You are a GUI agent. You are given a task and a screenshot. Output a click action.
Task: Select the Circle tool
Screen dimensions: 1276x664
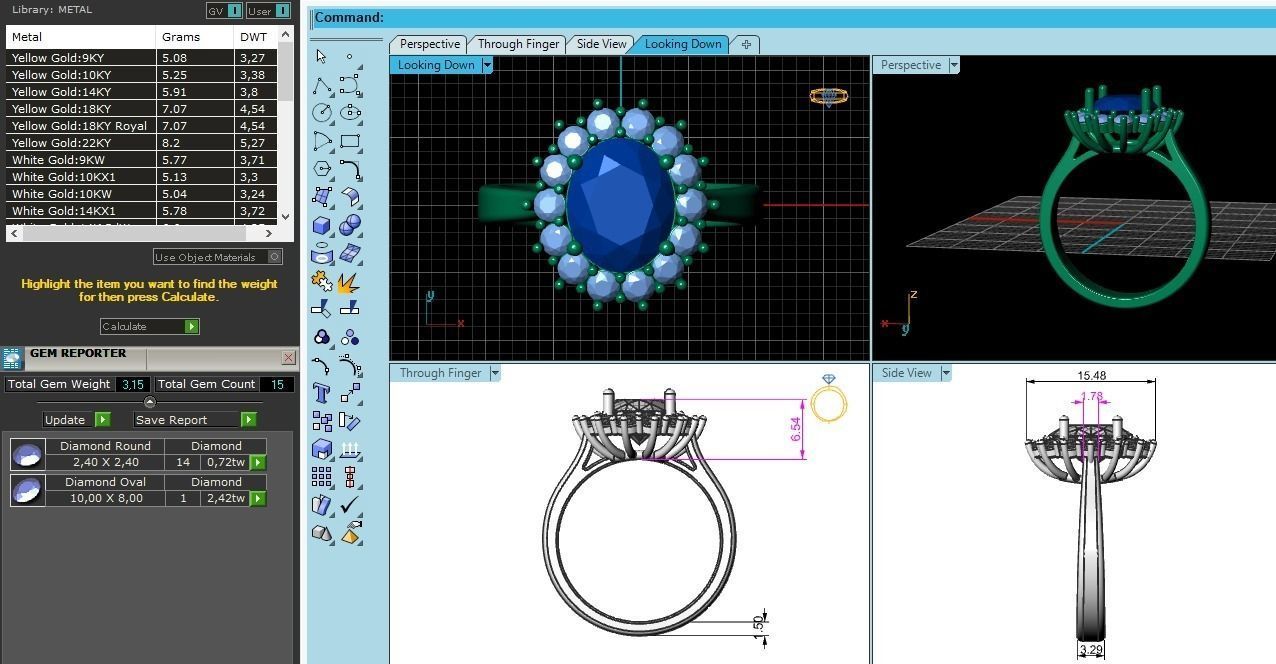[321, 113]
